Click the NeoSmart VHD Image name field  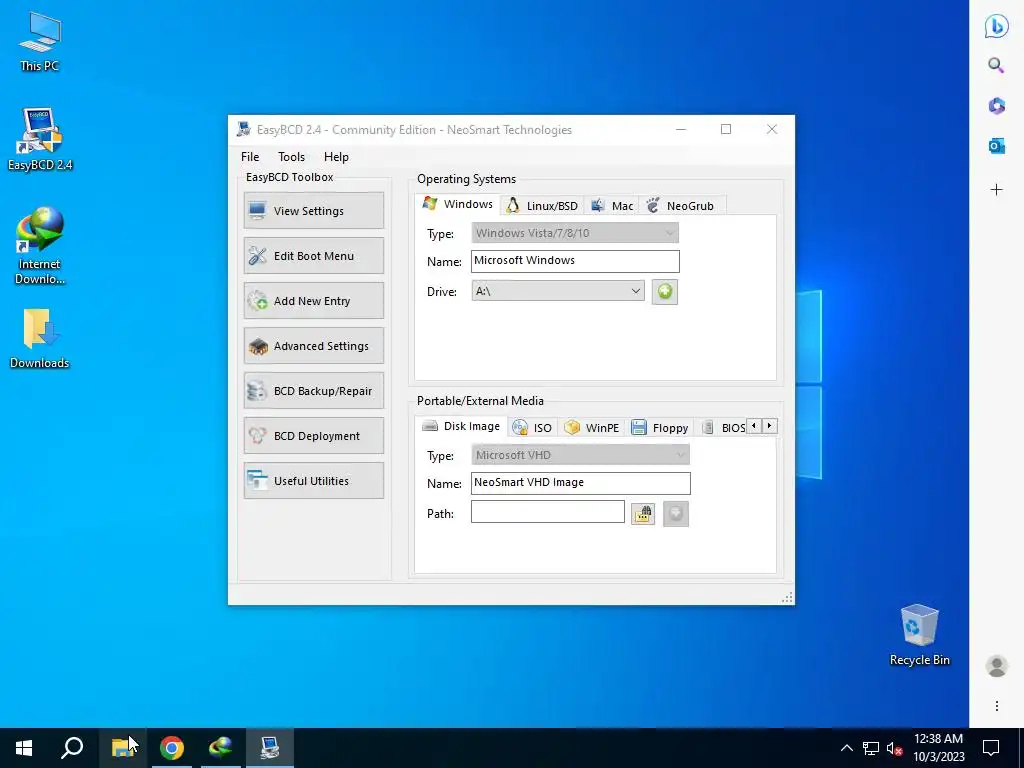[580, 483]
